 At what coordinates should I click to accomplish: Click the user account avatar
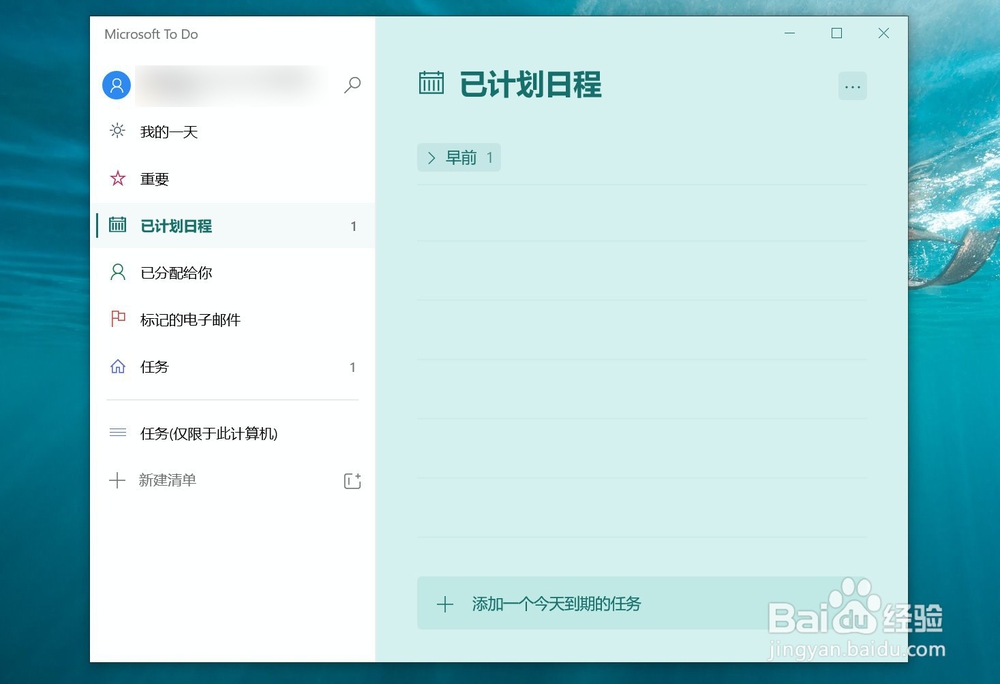[x=116, y=85]
